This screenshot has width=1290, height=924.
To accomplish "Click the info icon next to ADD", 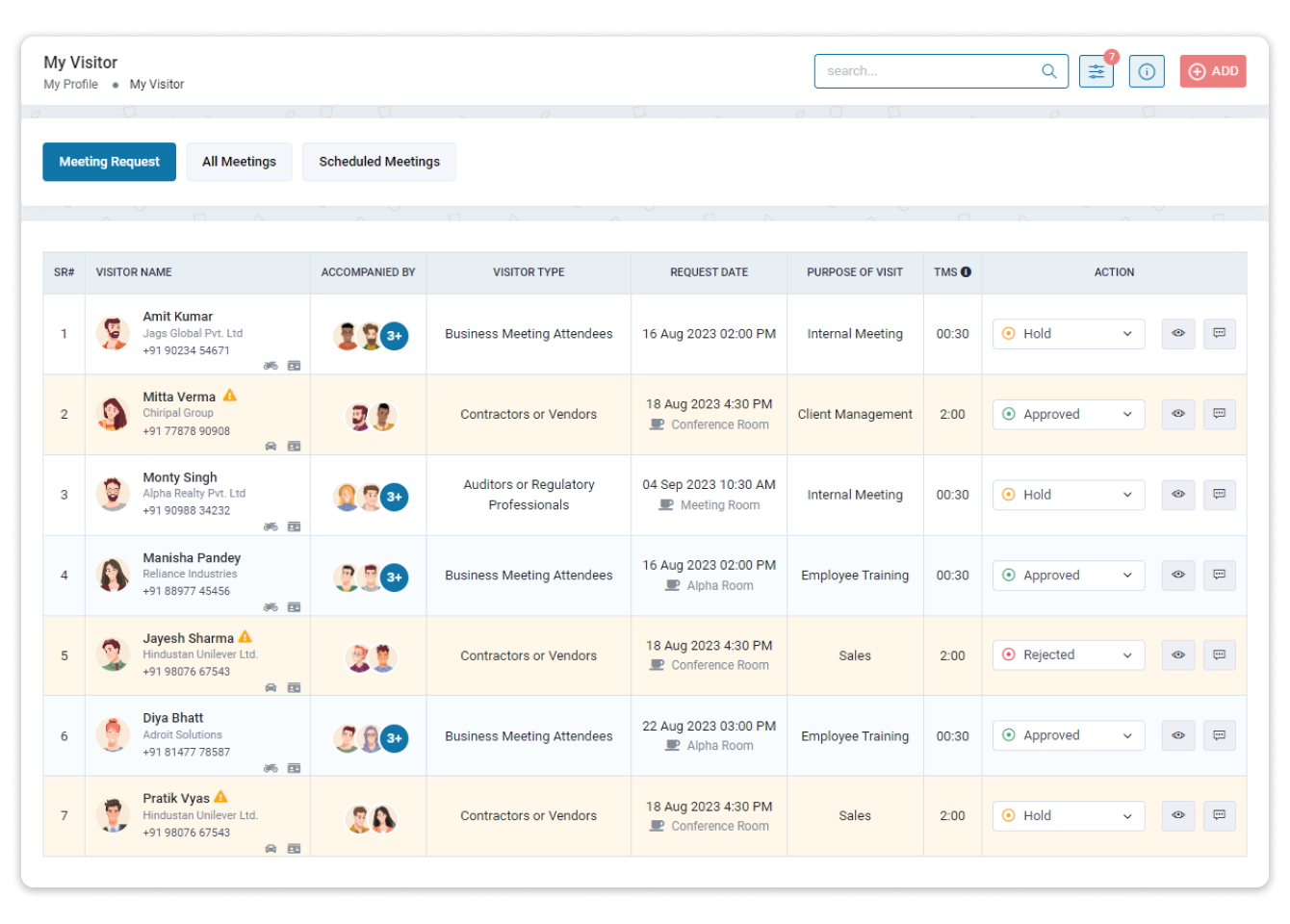I will point(1146,71).
